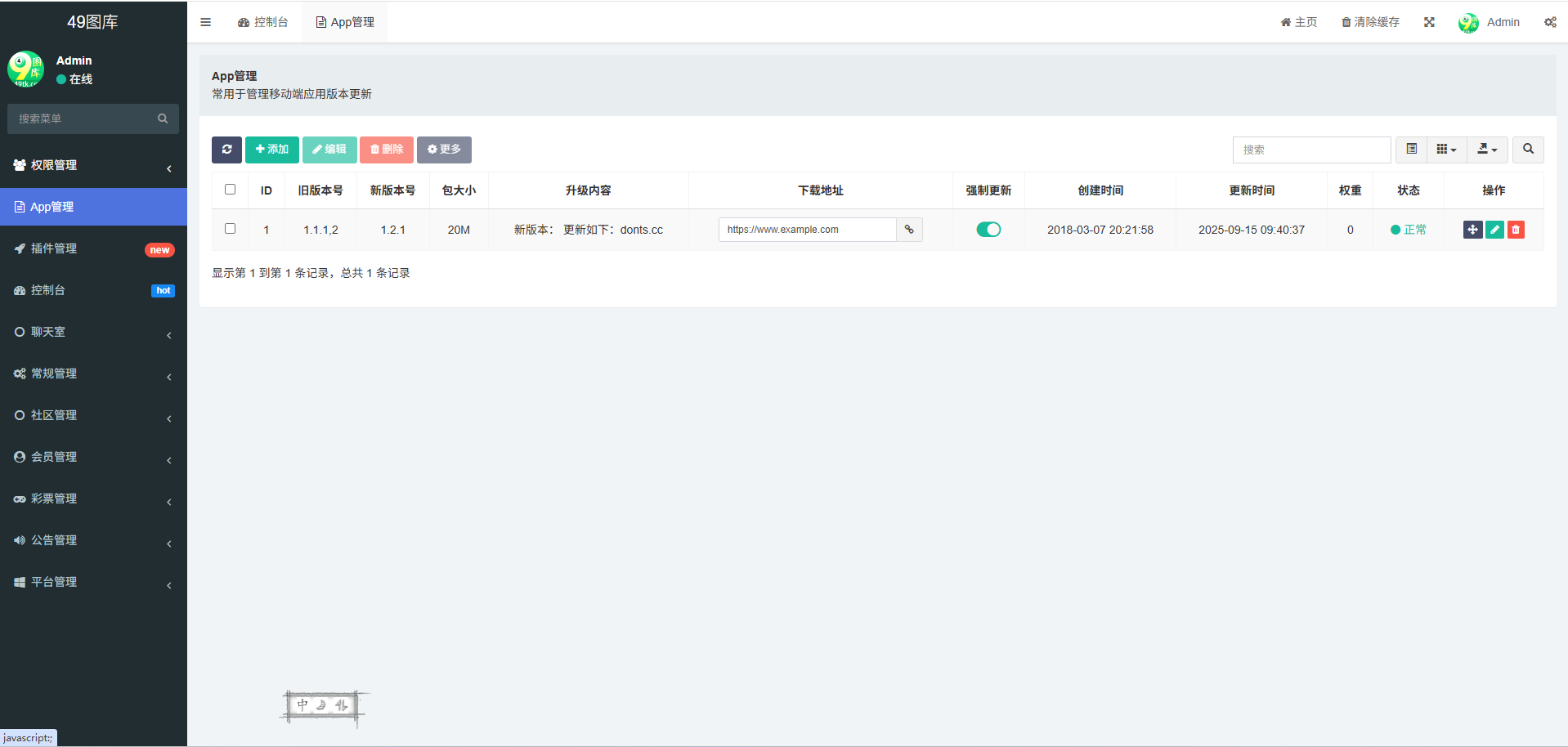
Task: Click the red trash icon in row
Action: tap(1516, 230)
